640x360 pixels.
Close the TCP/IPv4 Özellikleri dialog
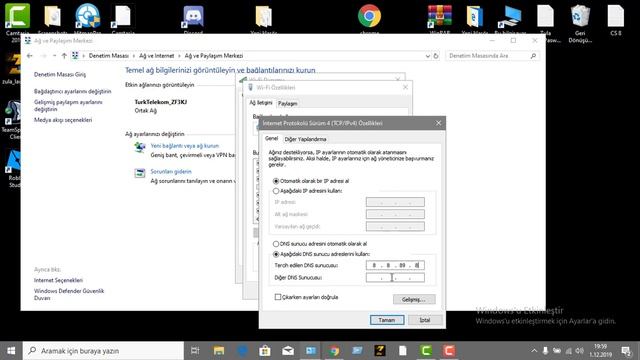point(438,123)
